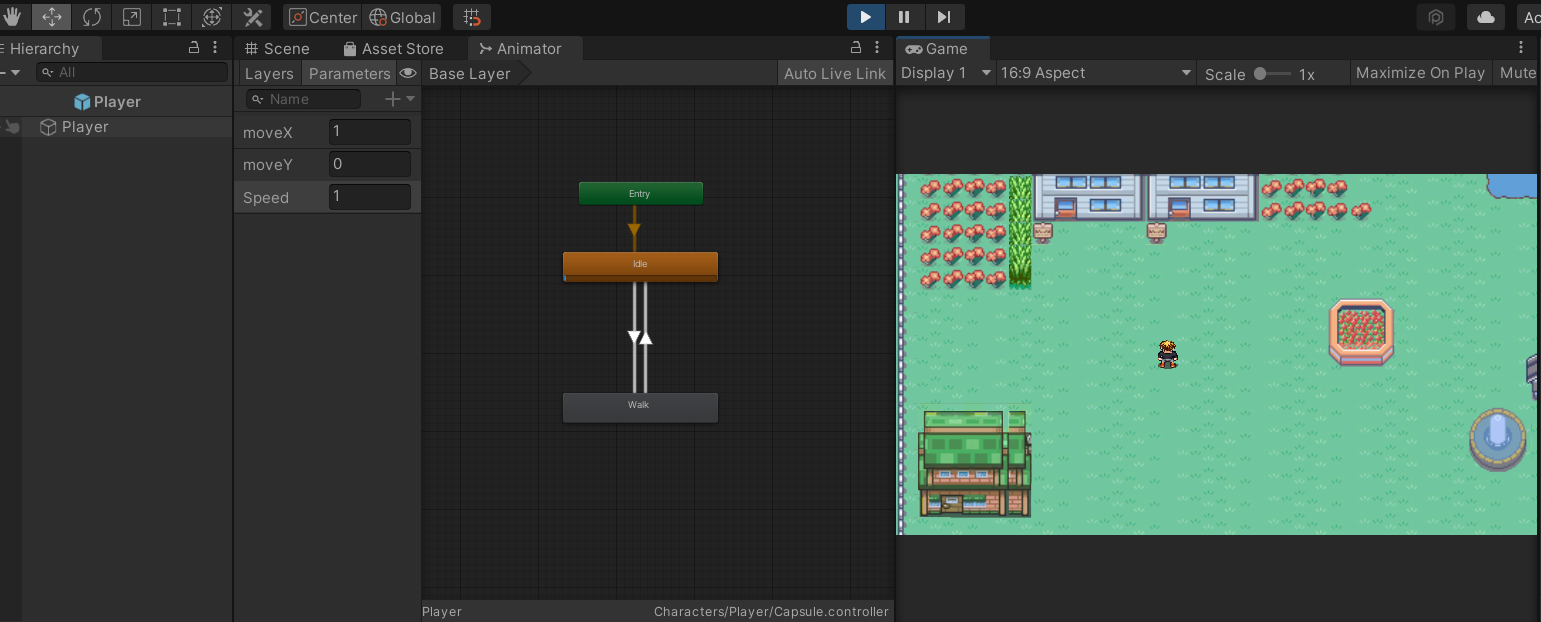The image size is (1541, 622).
Task: Open the Layers tab in Animator
Action: point(269,73)
